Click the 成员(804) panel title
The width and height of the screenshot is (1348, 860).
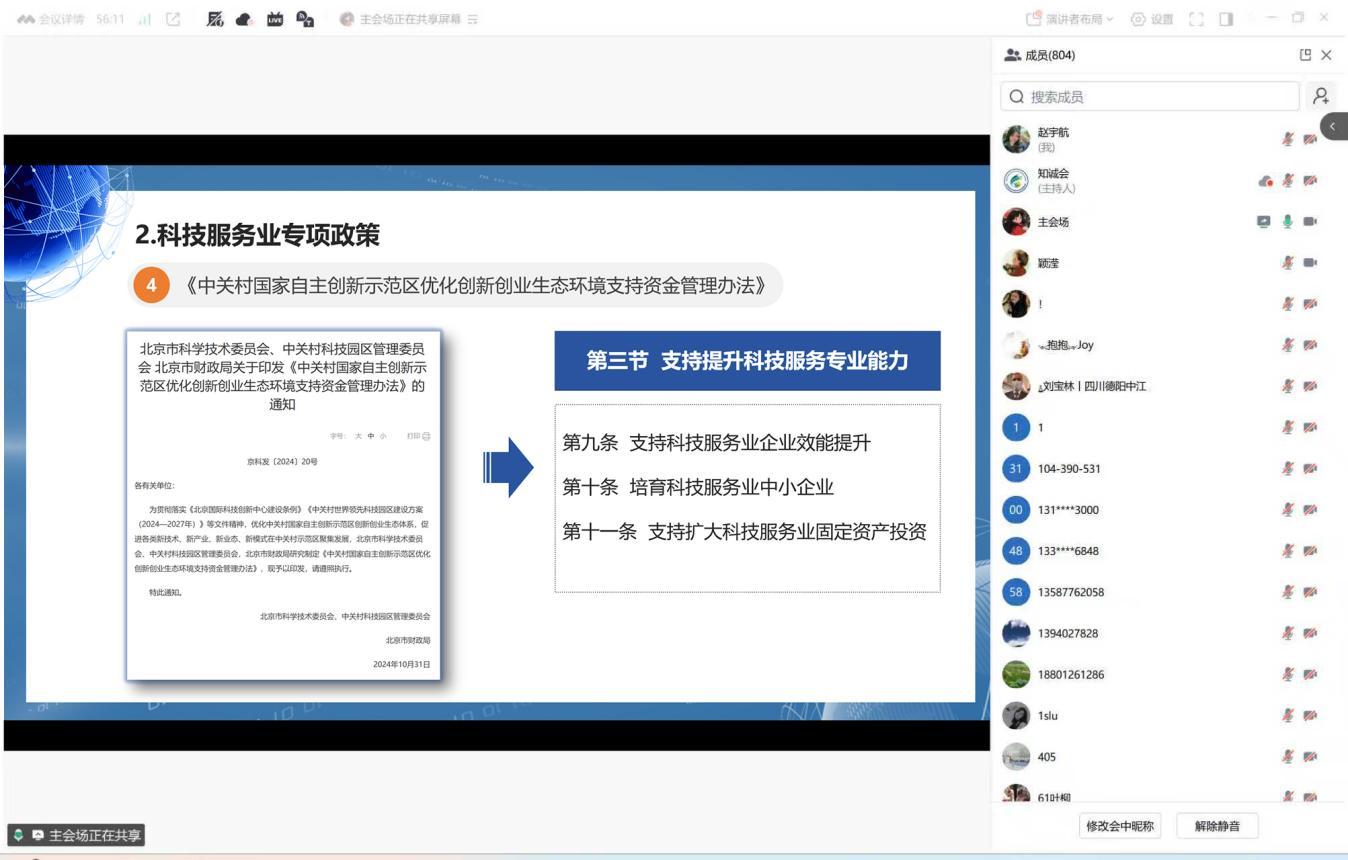pyautogui.click(x=1049, y=55)
